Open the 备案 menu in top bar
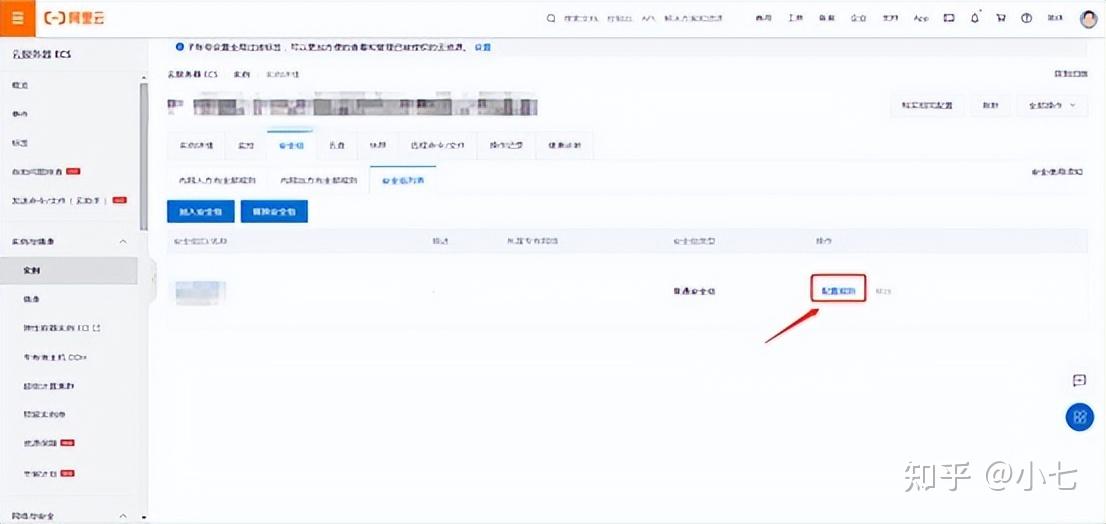Image resolution: width=1106 pixels, height=524 pixels. 827,18
